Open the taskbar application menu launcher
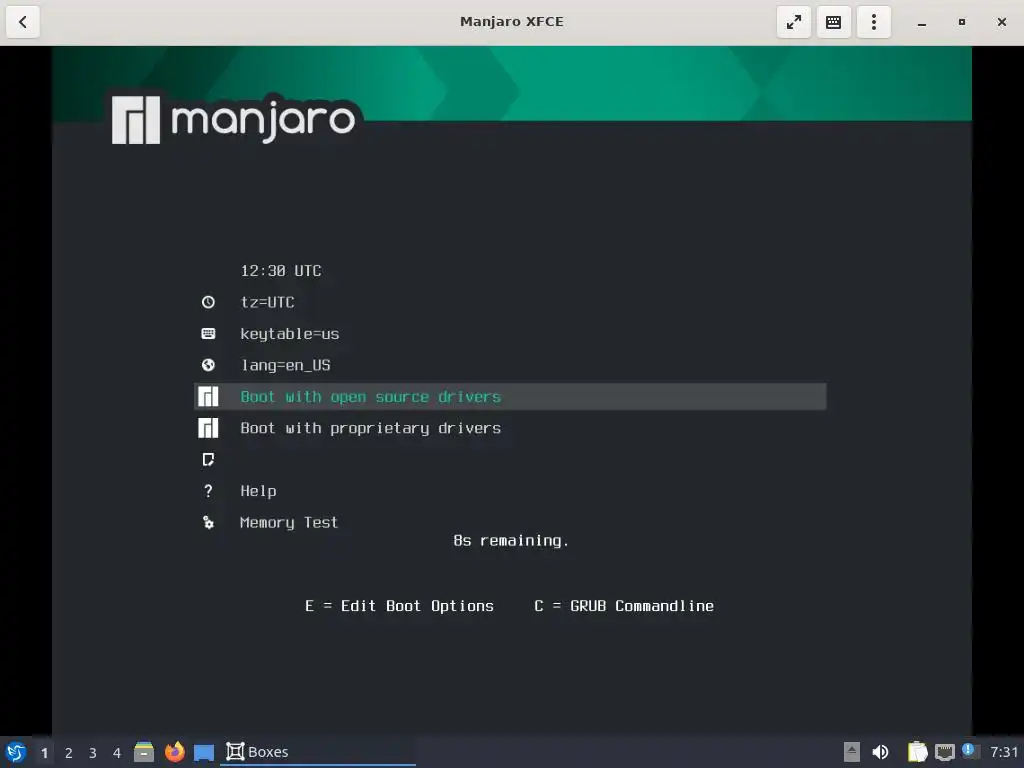 click(16, 752)
